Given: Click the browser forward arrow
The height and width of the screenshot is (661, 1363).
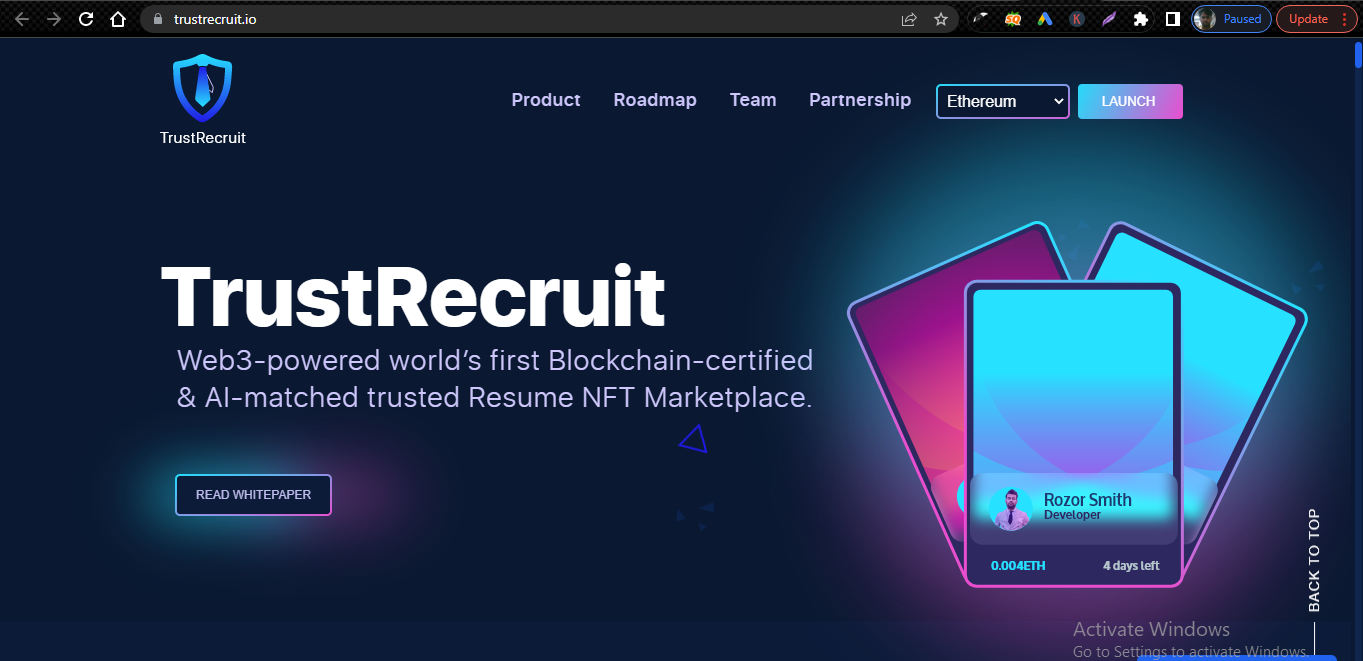Looking at the screenshot, I should point(54,19).
